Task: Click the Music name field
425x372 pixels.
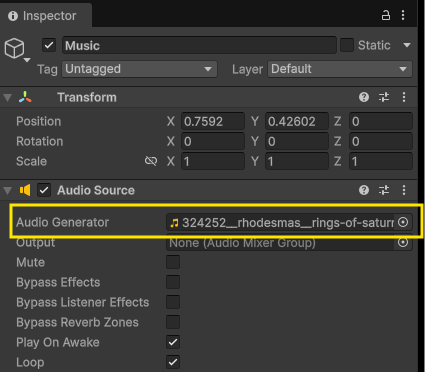Action: [199, 45]
